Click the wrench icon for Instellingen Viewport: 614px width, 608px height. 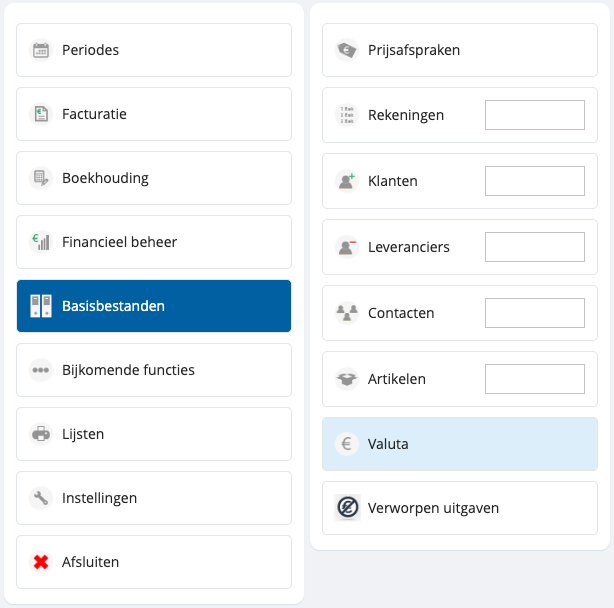click(x=41, y=498)
